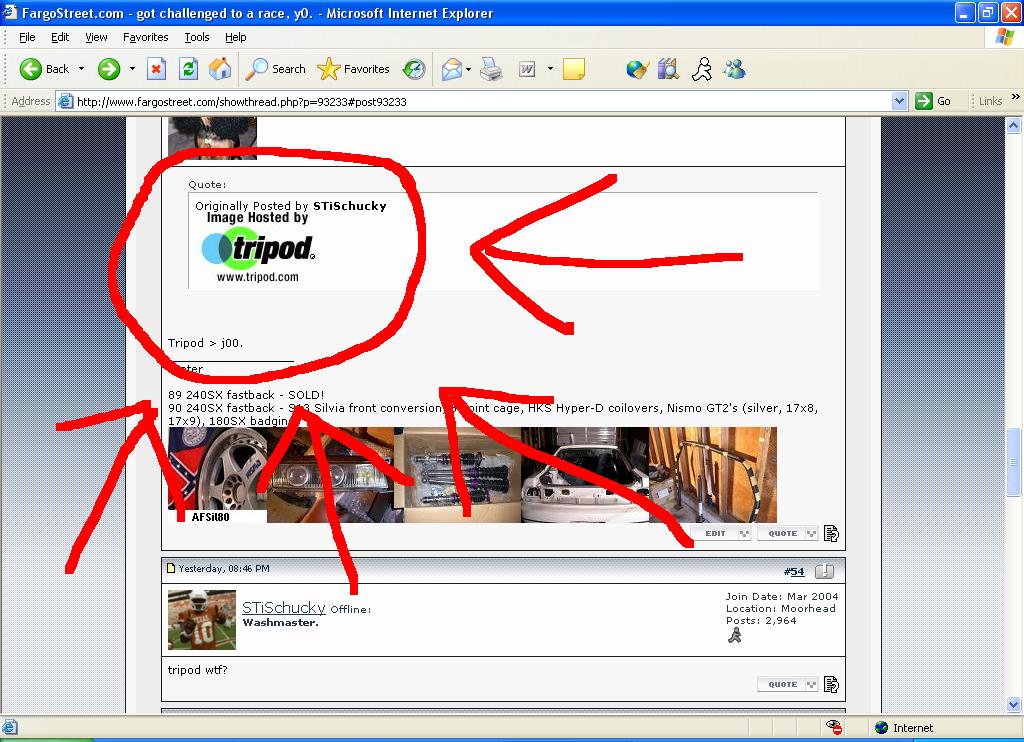Click the vertical scrollbar up arrow
The width and height of the screenshot is (1024, 742).
tap(1014, 125)
